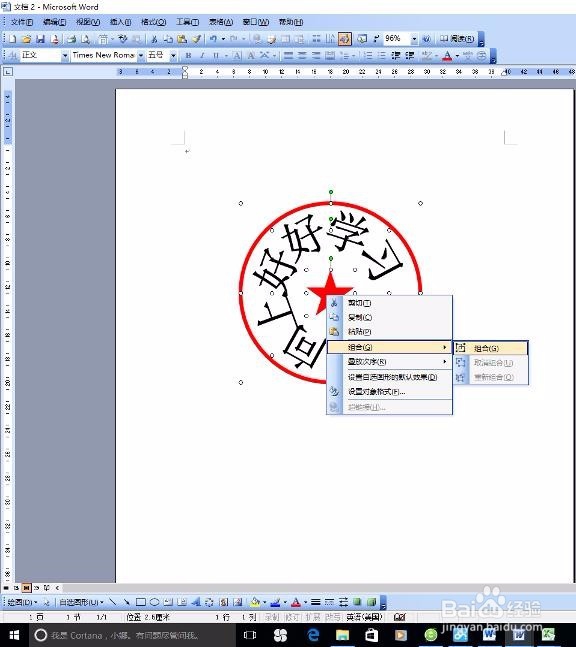Click the Copy icon in the standard toolbar

(x=168, y=39)
